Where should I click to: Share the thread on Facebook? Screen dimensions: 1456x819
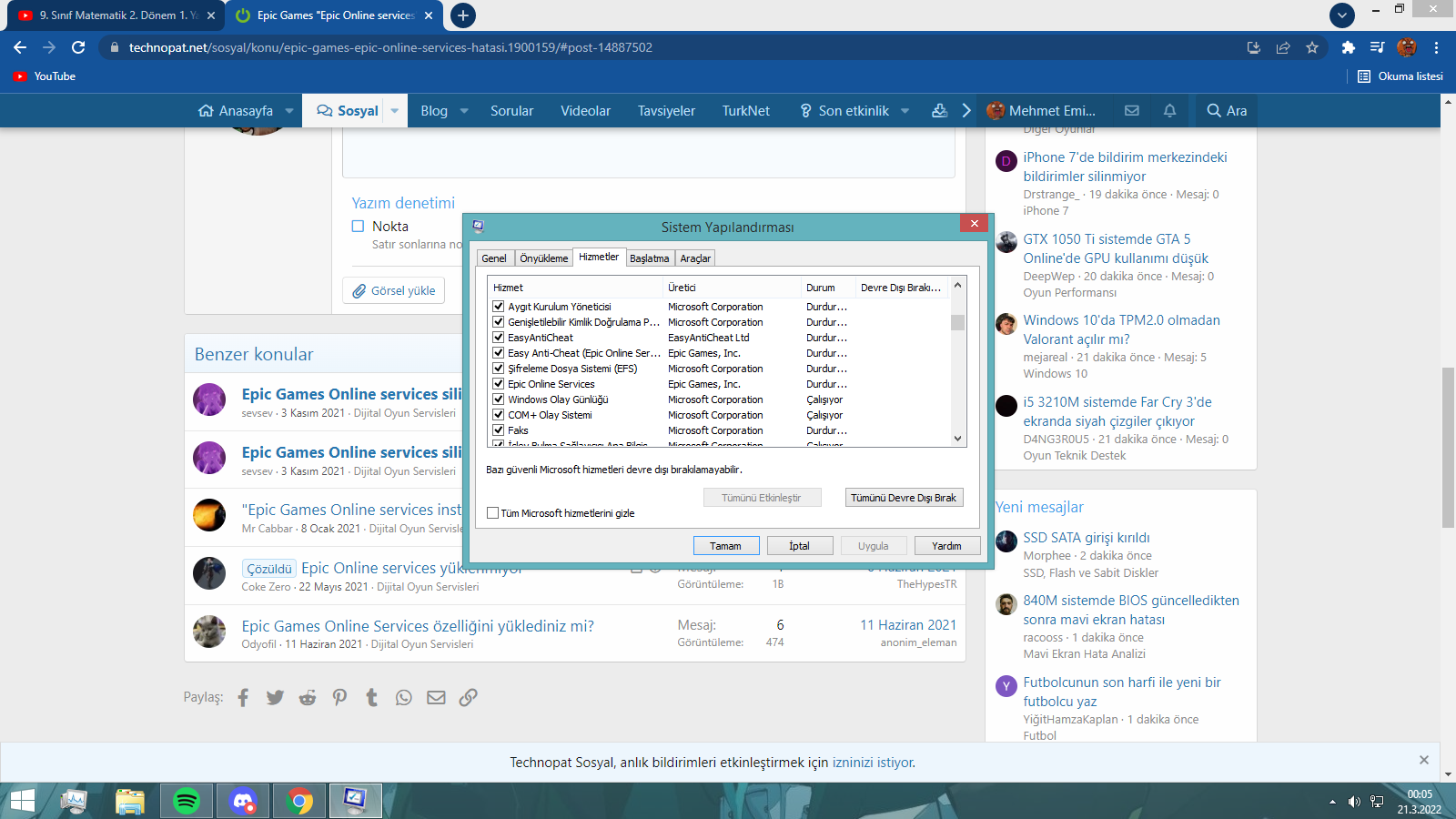(243, 697)
